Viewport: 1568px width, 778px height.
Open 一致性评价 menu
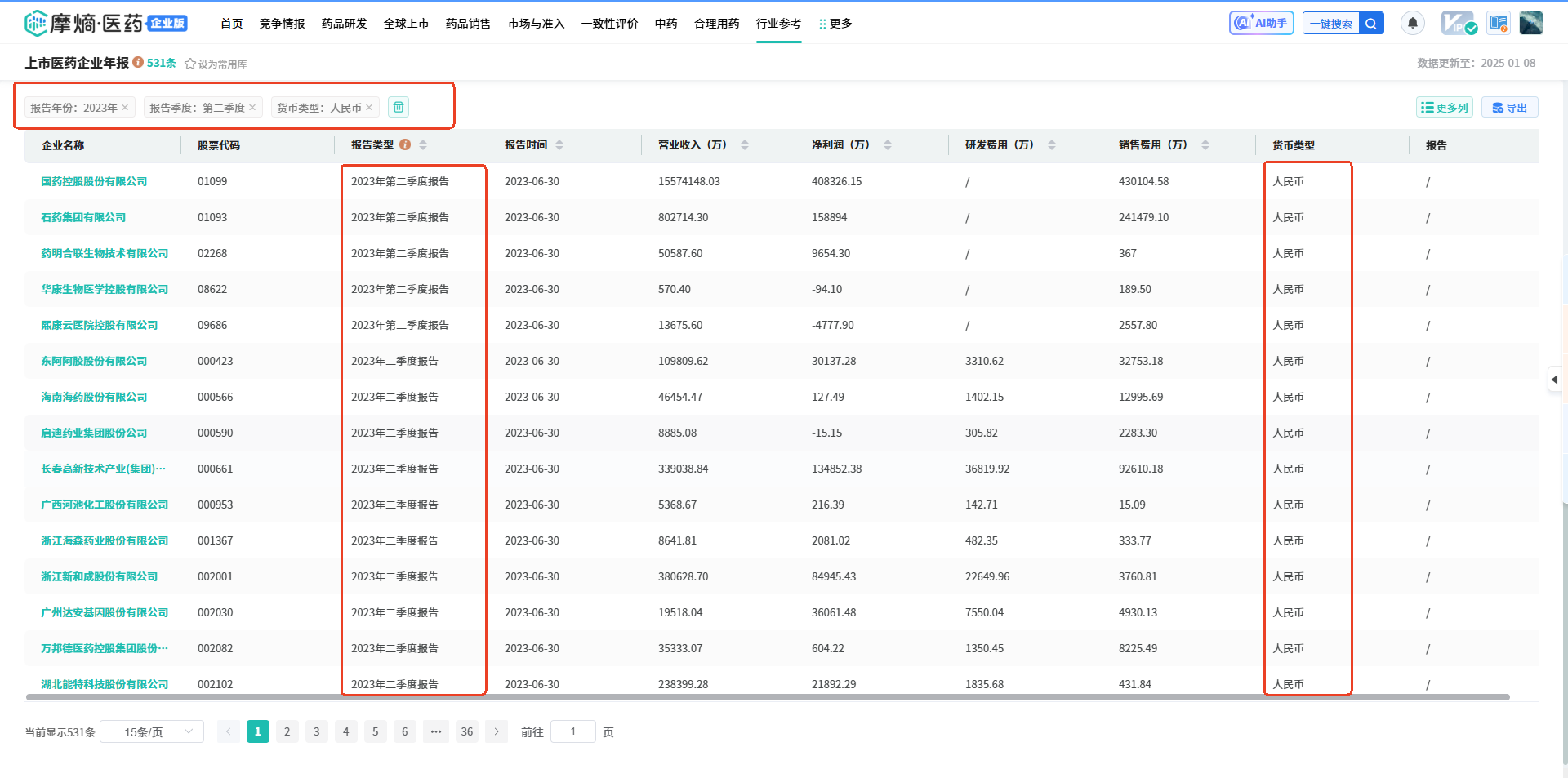tap(610, 24)
